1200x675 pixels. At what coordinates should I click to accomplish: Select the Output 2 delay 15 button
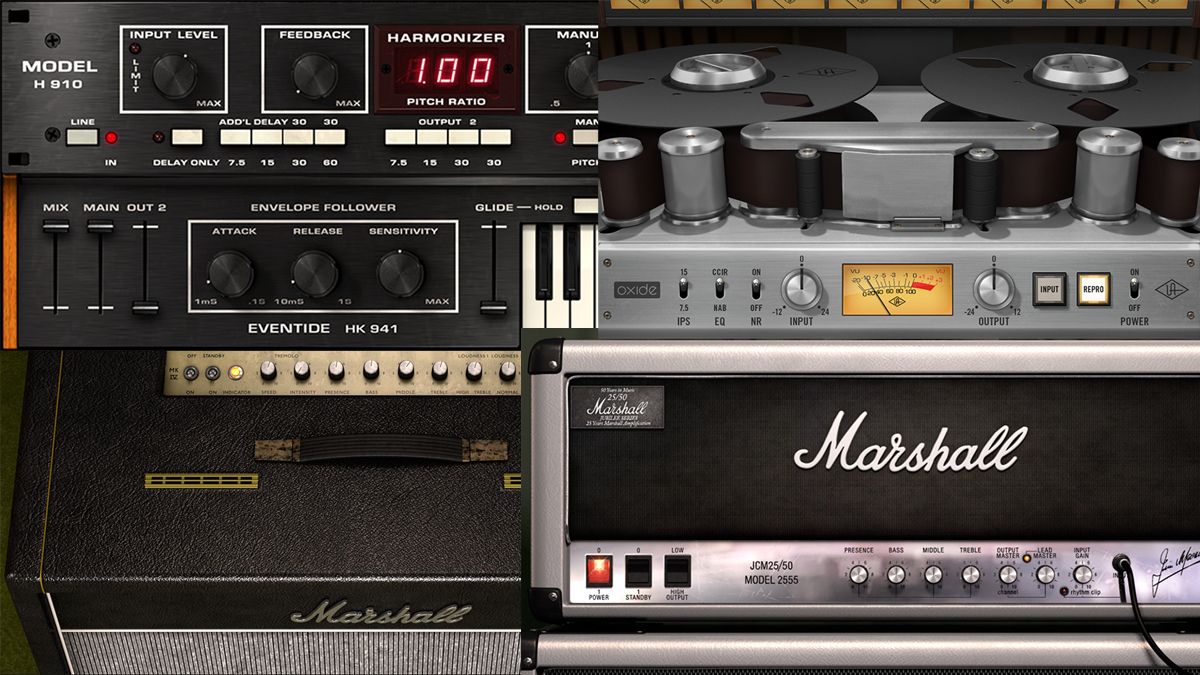pyautogui.click(x=430, y=137)
